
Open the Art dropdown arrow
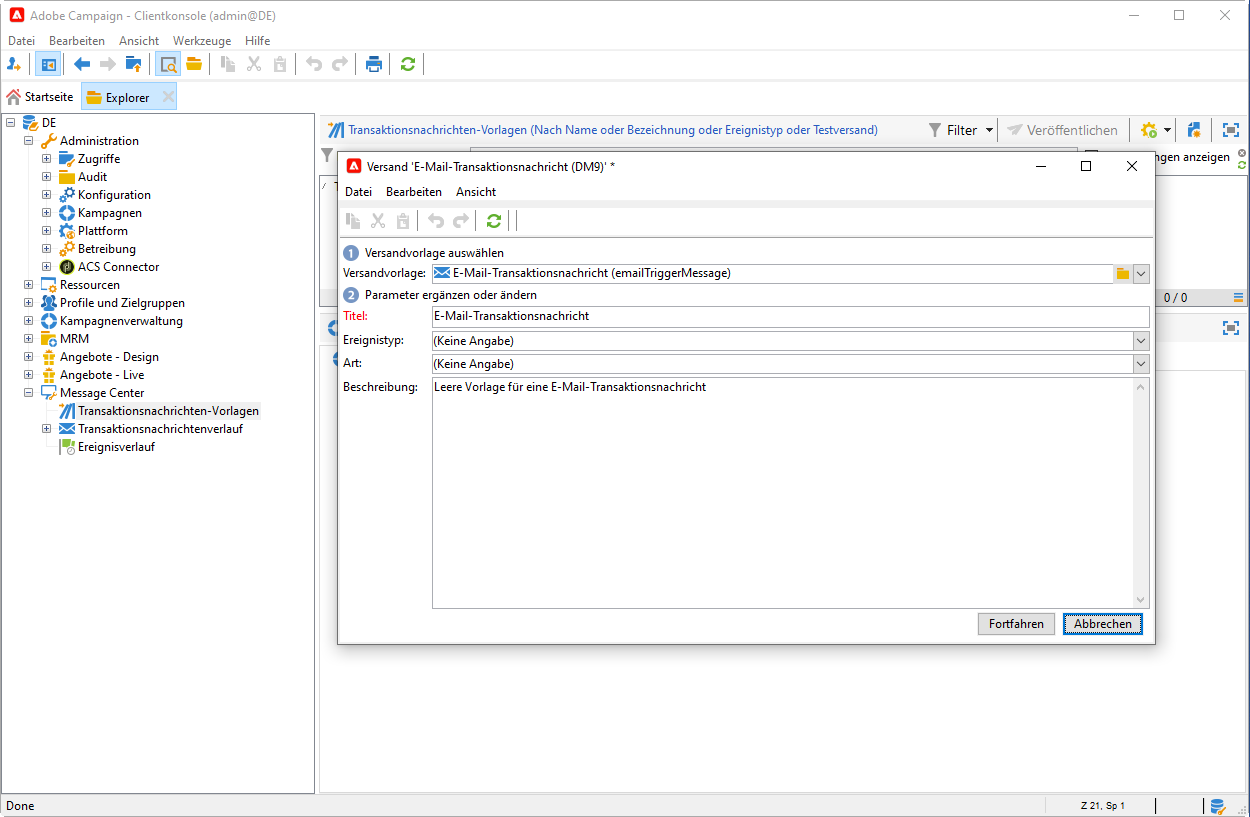click(x=1141, y=364)
